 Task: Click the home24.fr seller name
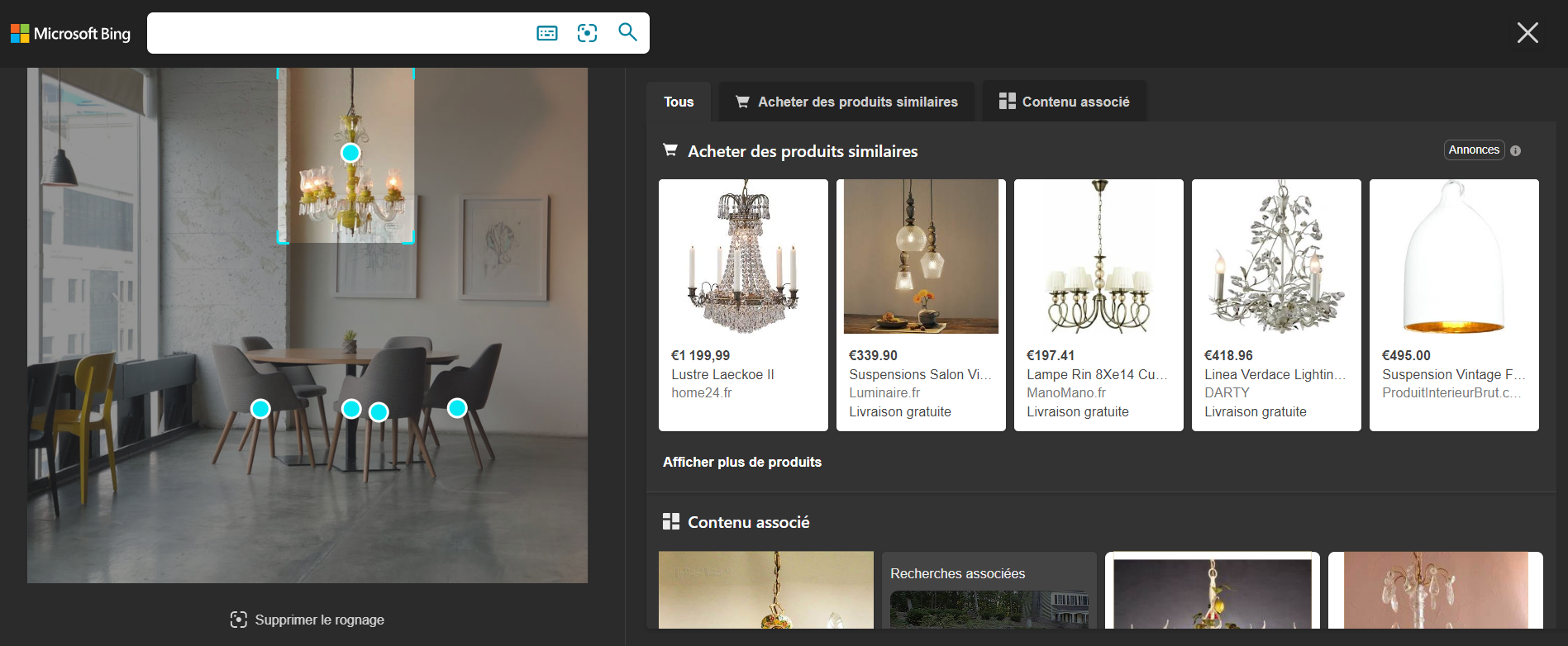click(x=702, y=393)
